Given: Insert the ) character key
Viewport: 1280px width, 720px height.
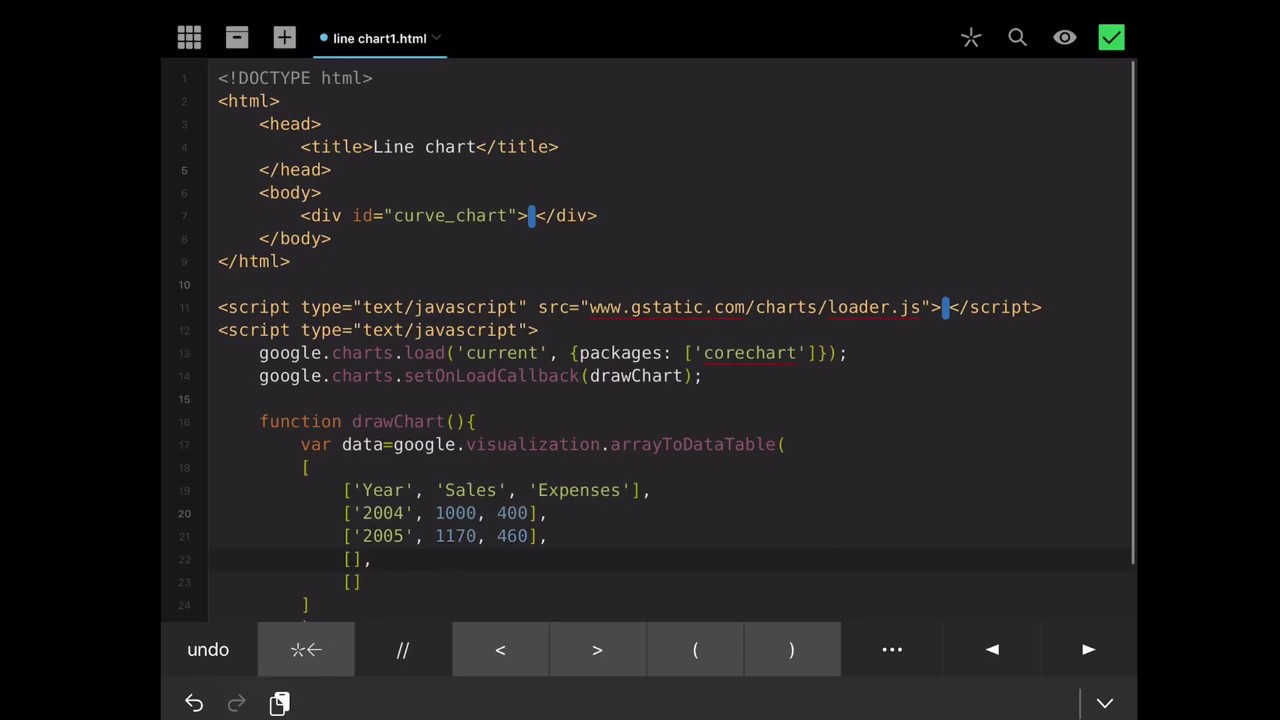Looking at the screenshot, I should coord(792,650).
